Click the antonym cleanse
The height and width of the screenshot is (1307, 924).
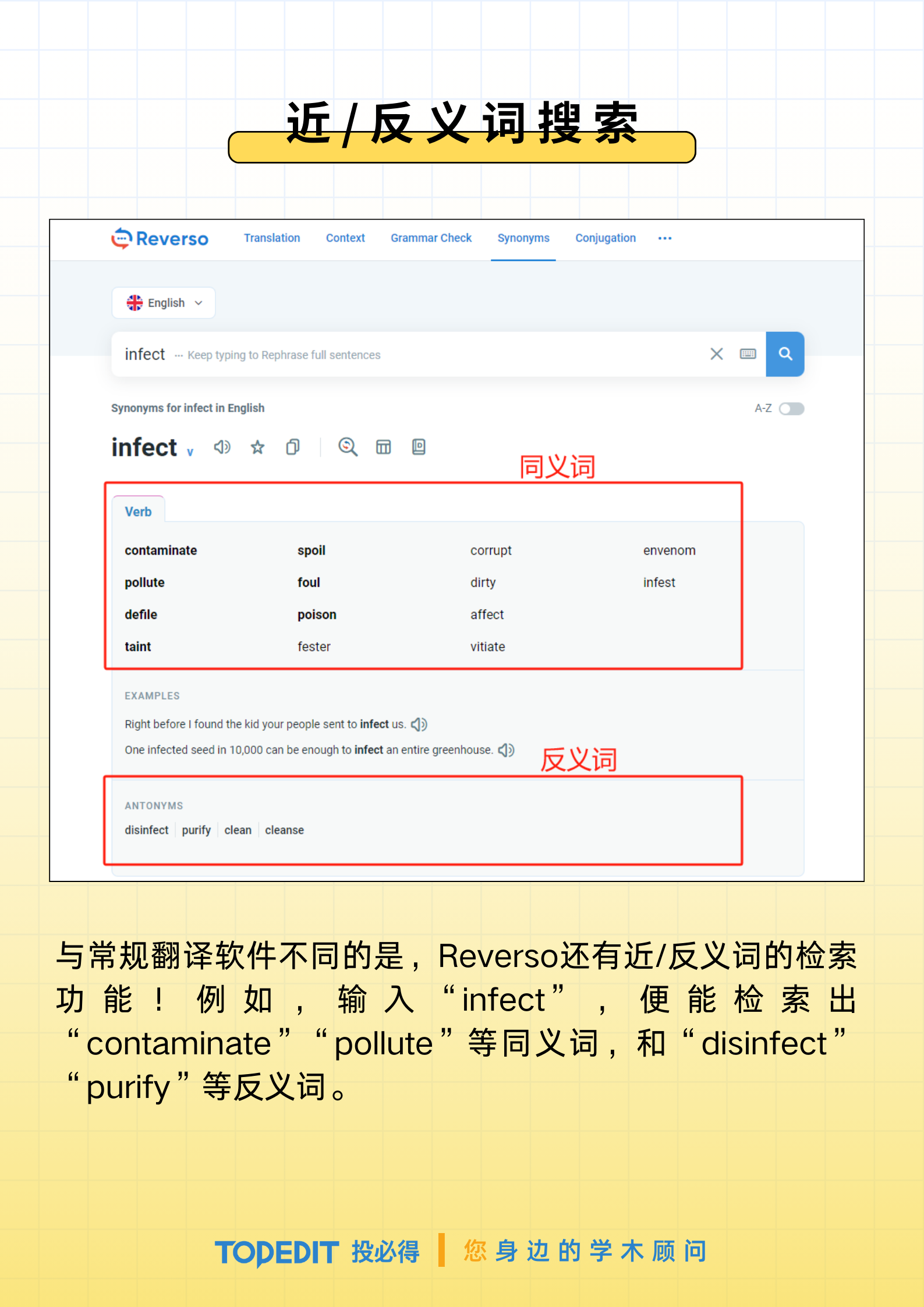[284, 830]
